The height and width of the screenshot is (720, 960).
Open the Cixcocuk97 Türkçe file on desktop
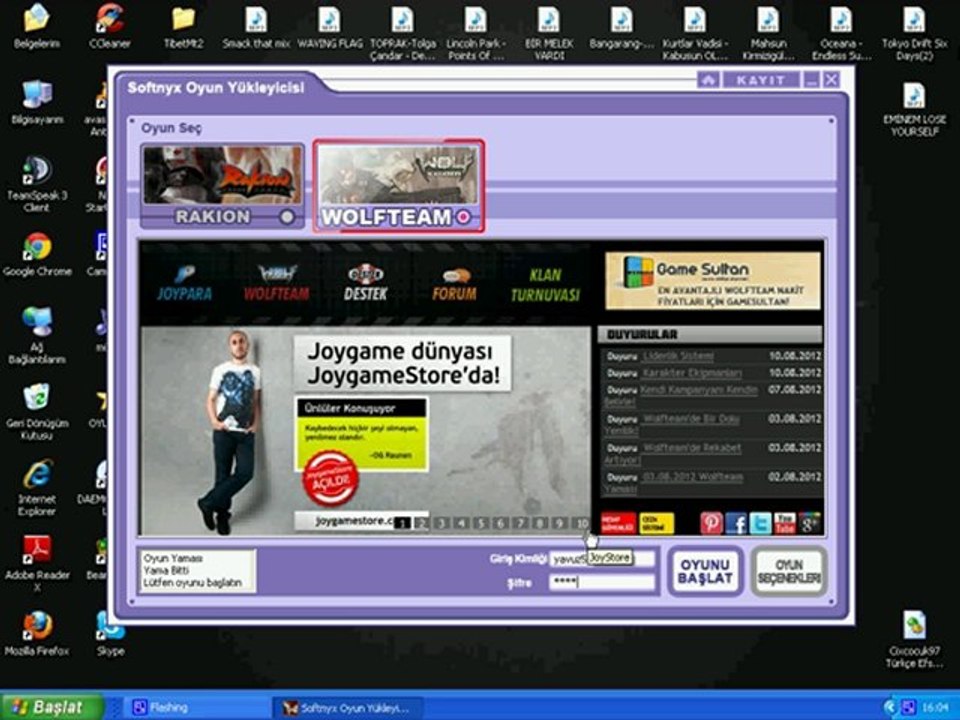(x=914, y=640)
